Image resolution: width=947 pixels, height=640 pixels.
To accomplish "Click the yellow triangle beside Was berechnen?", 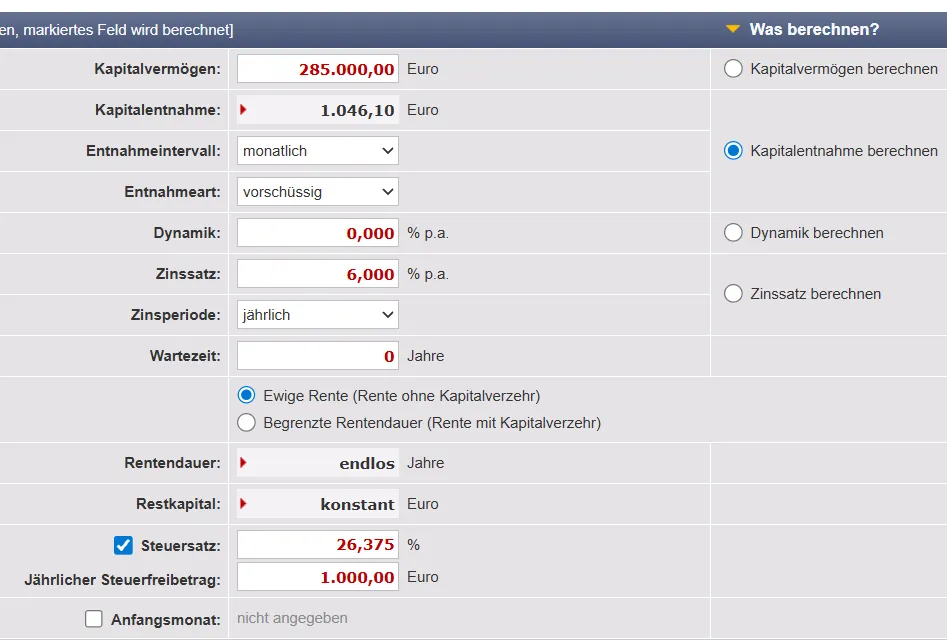I will (733, 30).
